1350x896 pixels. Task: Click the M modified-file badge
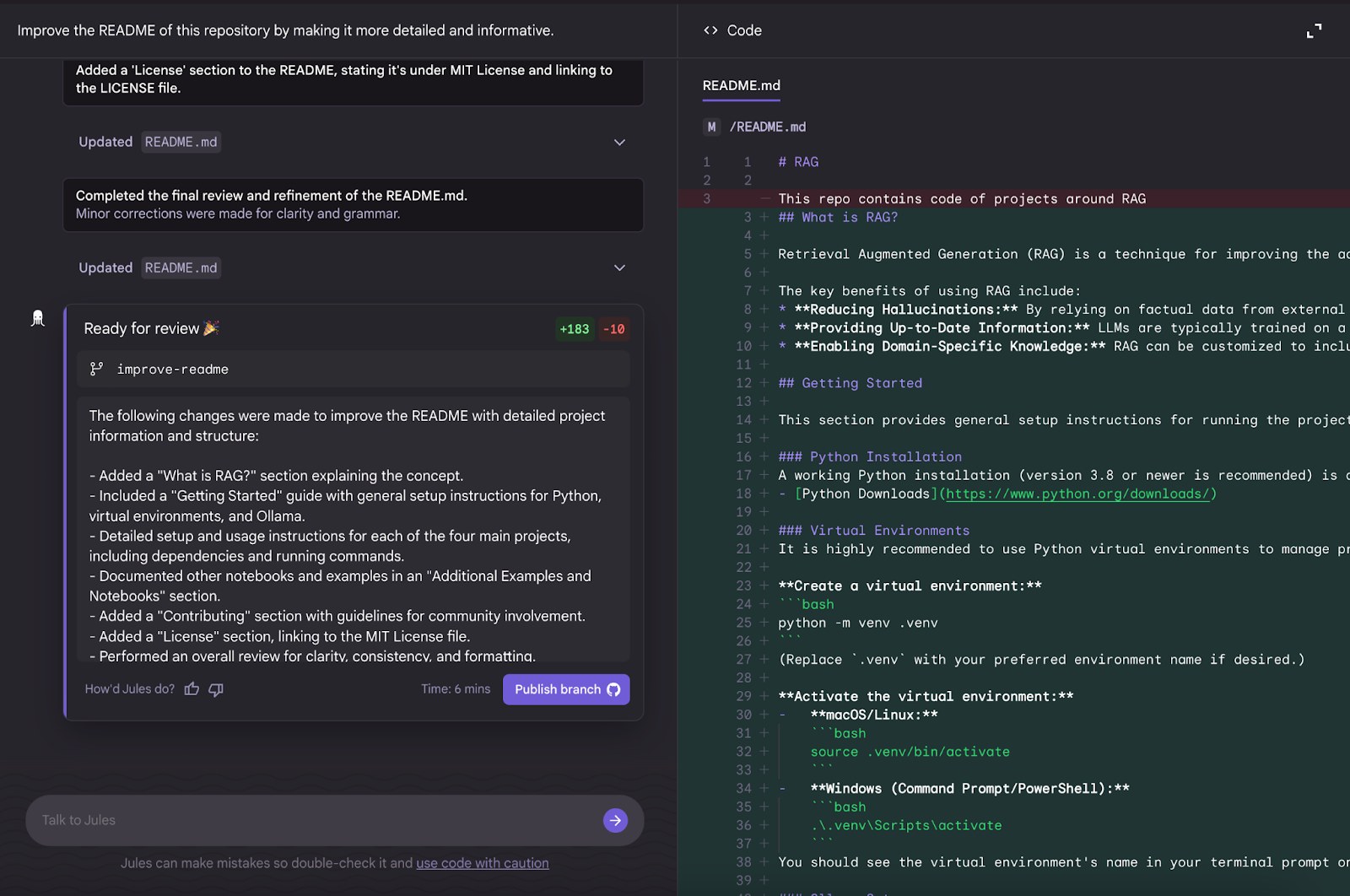[x=712, y=127]
